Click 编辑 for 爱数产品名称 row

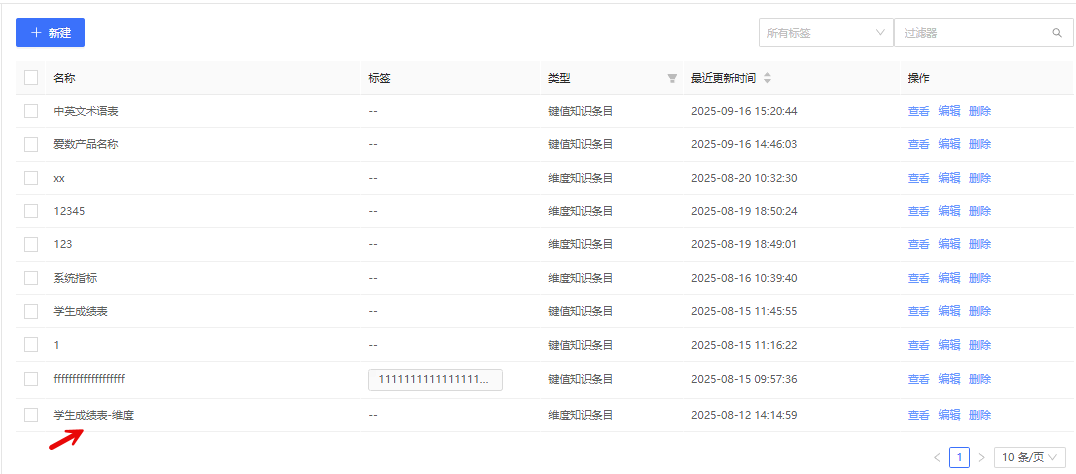tap(949, 144)
